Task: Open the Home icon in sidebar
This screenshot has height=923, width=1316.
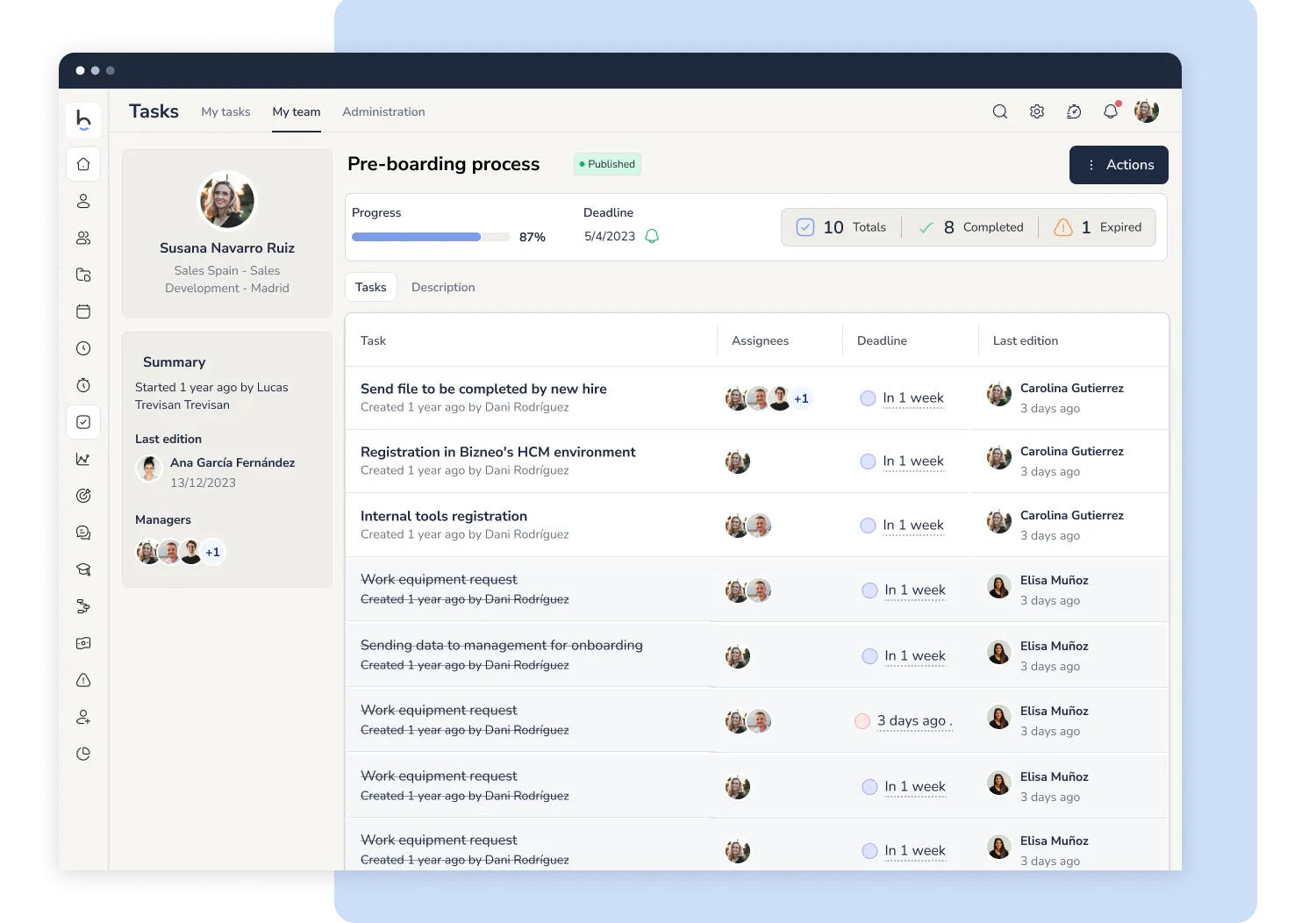Action: click(83, 164)
